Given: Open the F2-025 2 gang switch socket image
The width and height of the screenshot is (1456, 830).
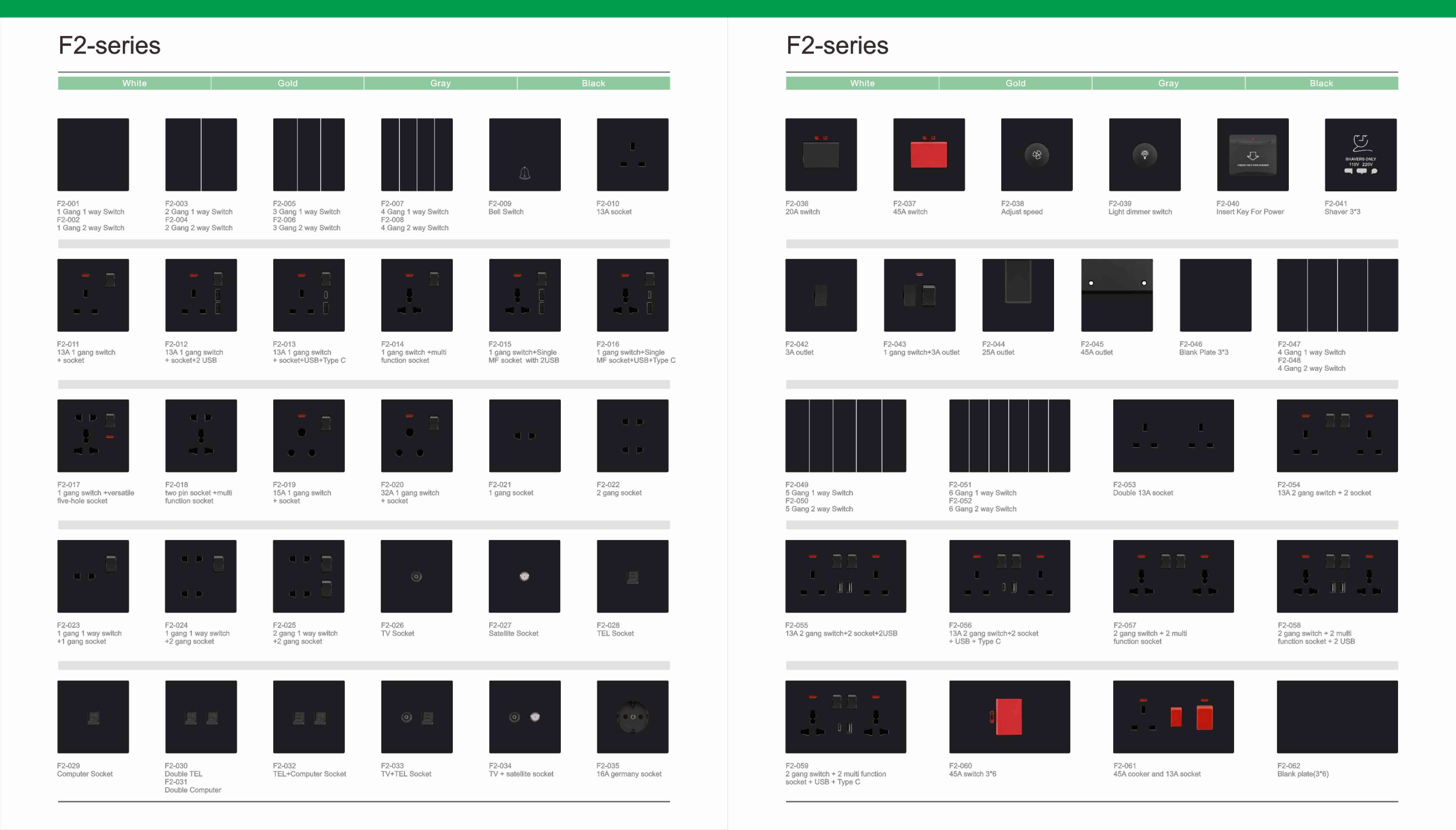Looking at the screenshot, I should click(x=309, y=576).
